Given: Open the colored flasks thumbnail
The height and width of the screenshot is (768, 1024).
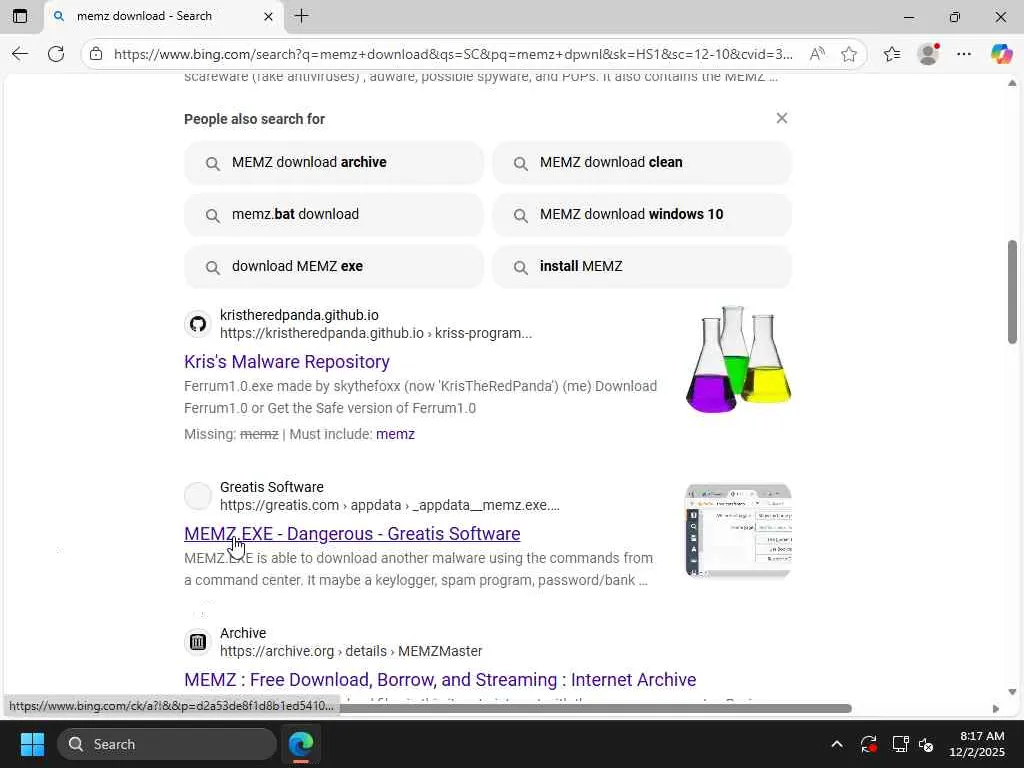Looking at the screenshot, I should click(x=738, y=359).
